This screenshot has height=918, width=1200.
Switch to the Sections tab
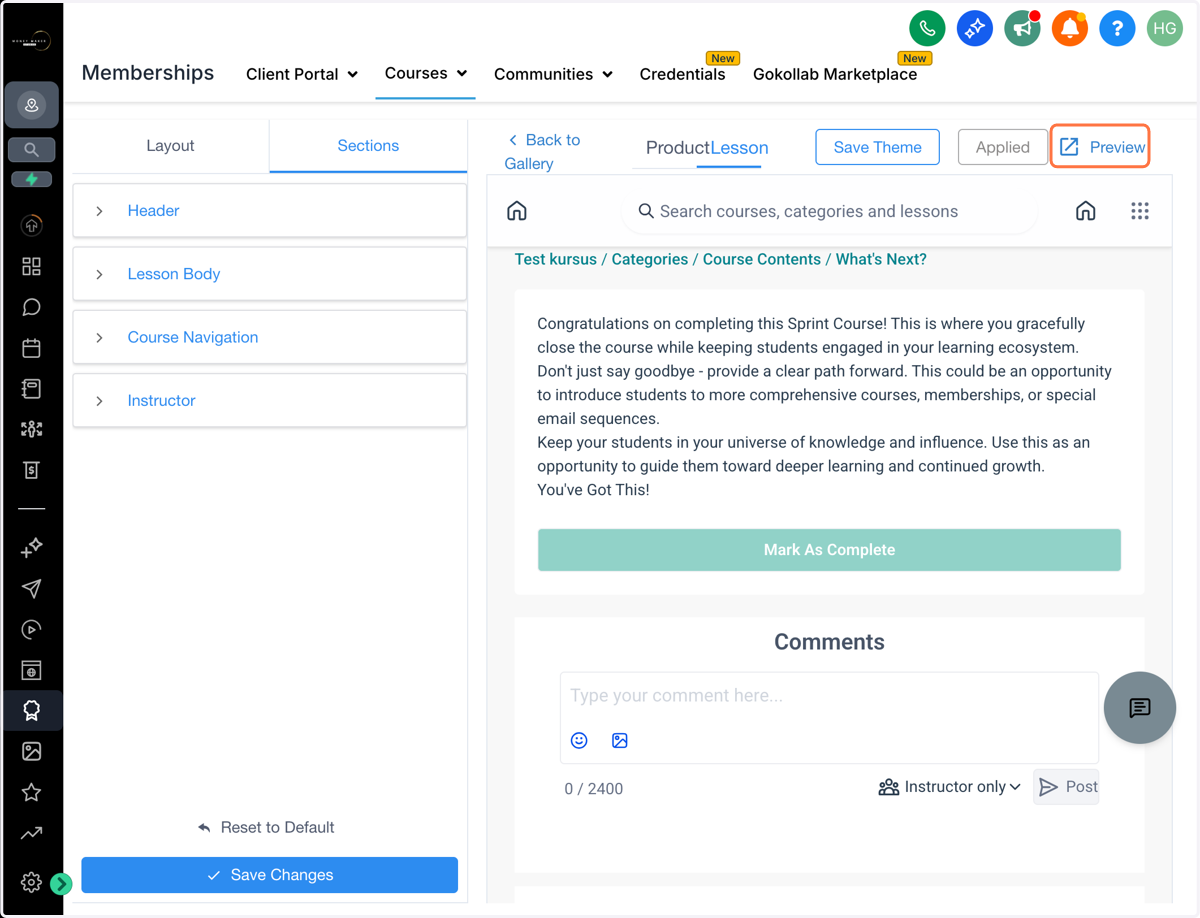(x=368, y=146)
